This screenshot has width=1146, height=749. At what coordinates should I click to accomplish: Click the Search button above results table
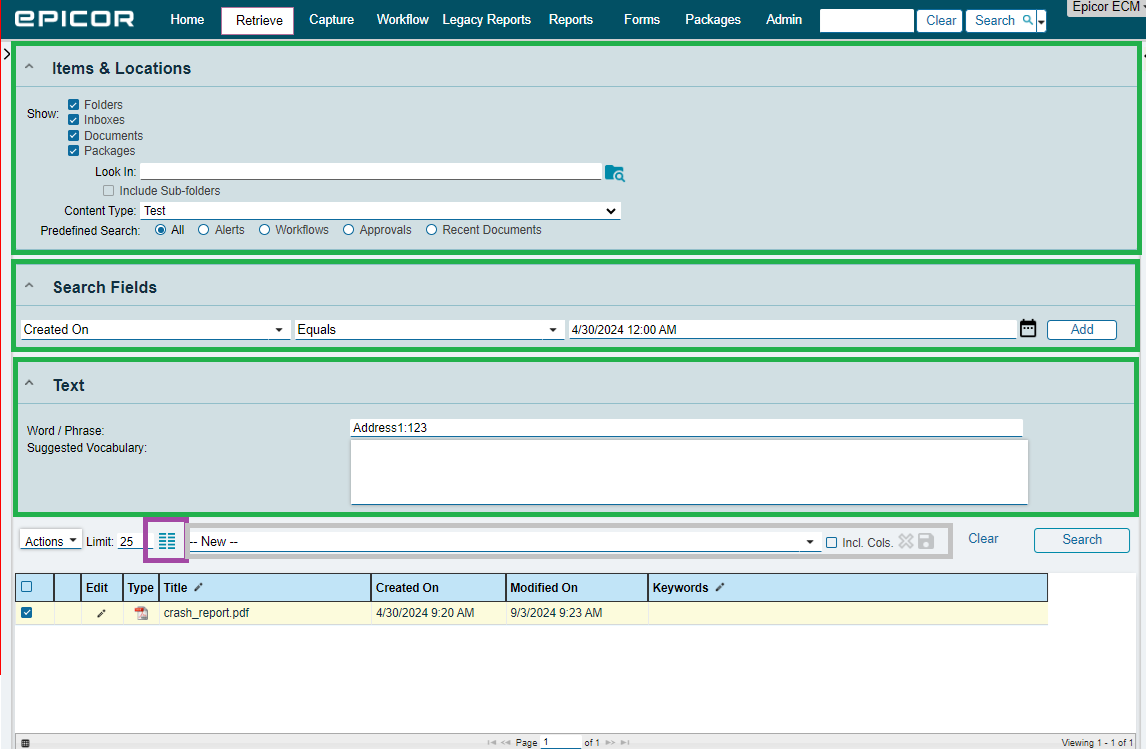coord(1082,540)
